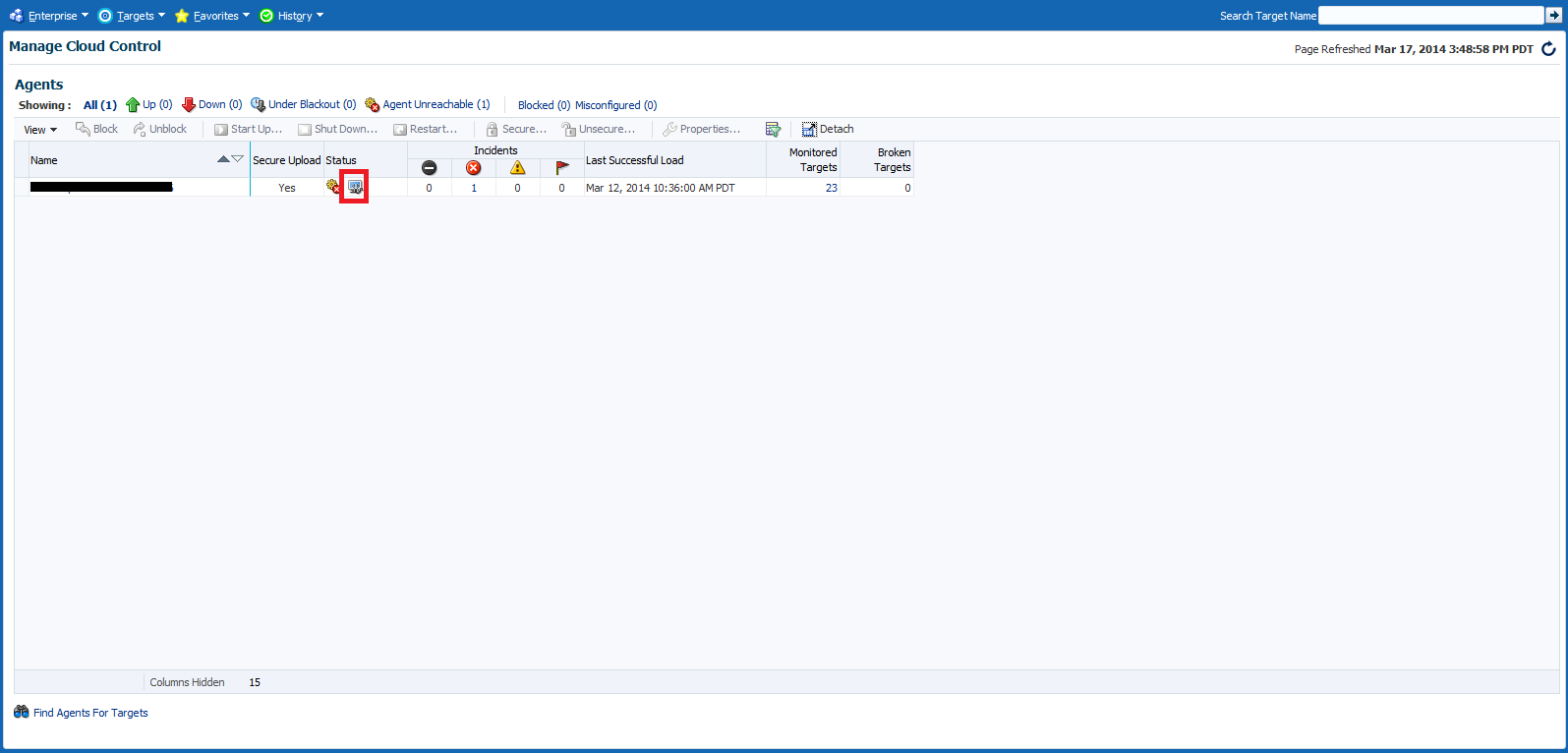Click the Start Up... toolbar button
The height and width of the screenshot is (753, 1568).
point(248,129)
